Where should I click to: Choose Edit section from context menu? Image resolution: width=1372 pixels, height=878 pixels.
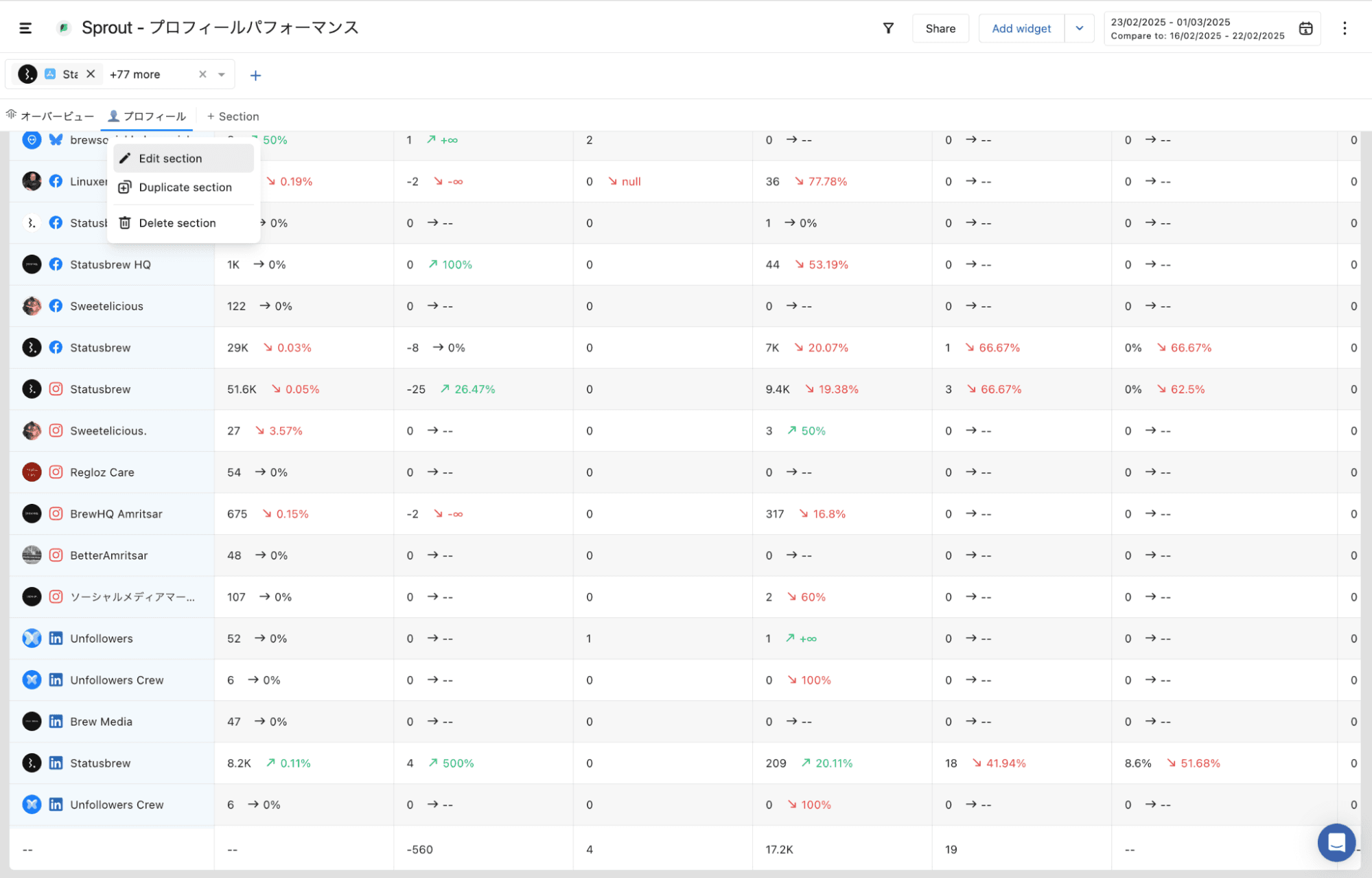coord(170,159)
